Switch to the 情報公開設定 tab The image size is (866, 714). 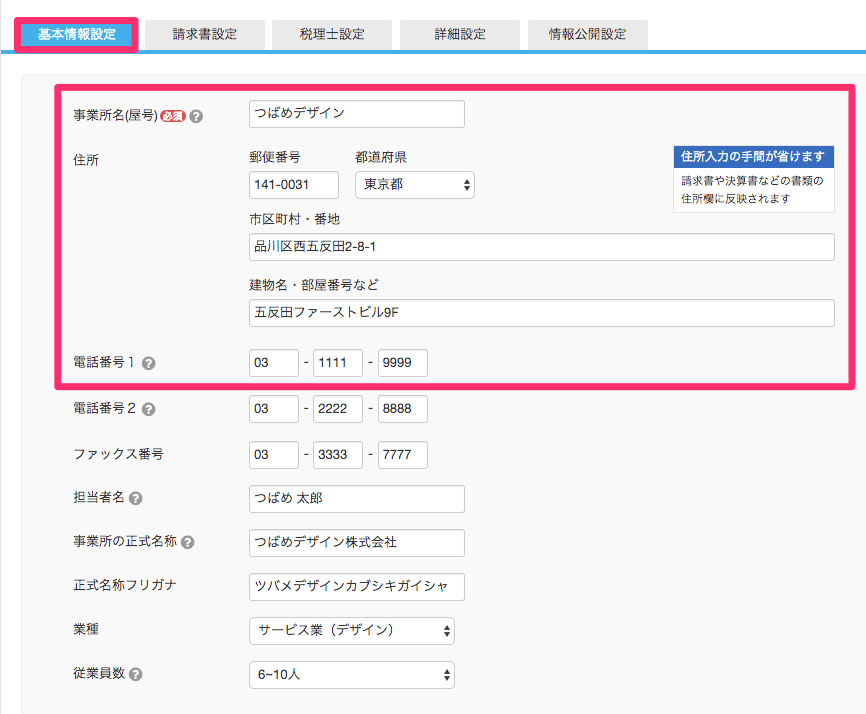tap(588, 35)
